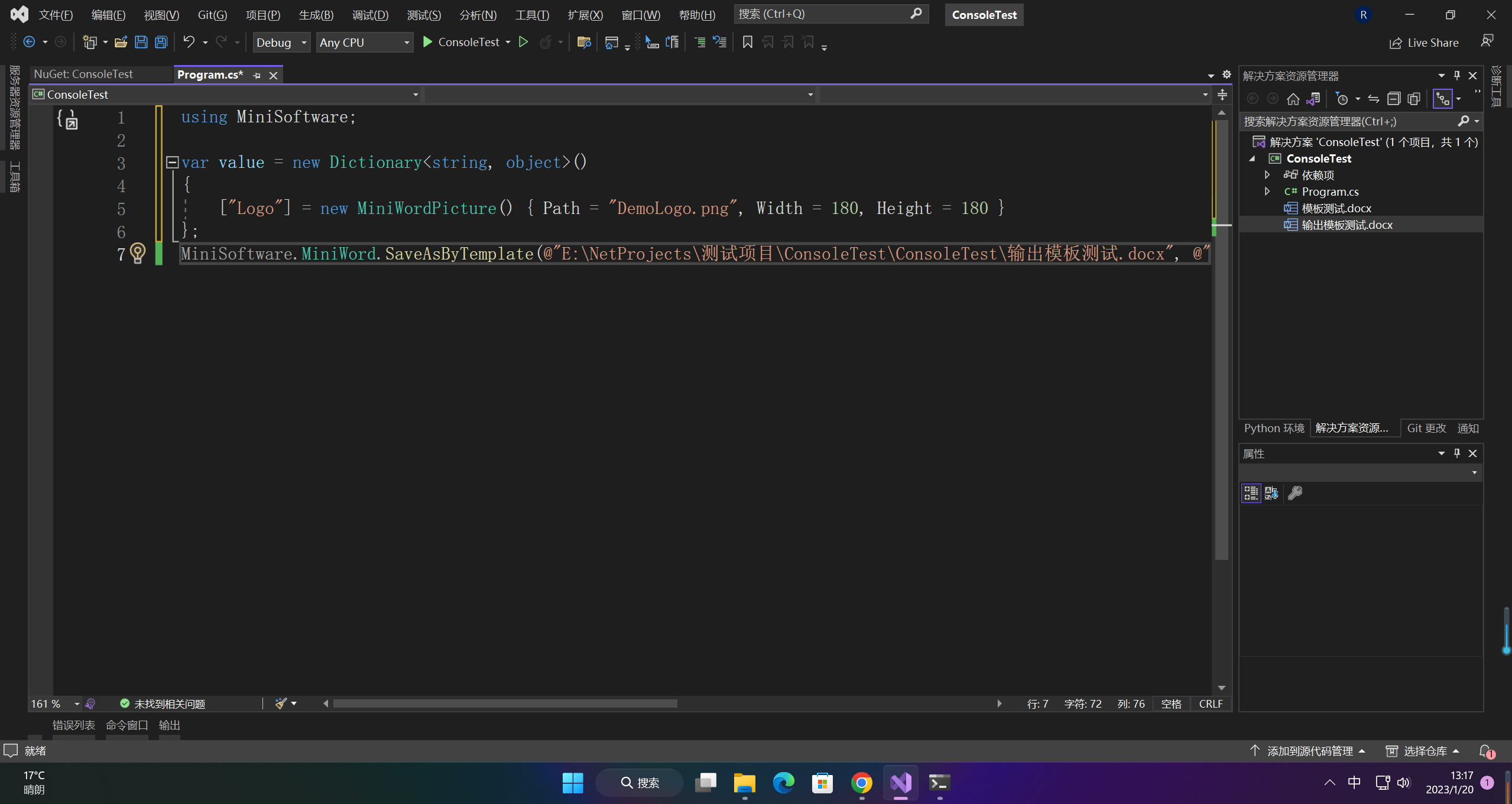The image size is (1512, 804).
Task: Switch to the Python 环境 tab
Action: click(x=1274, y=428)
